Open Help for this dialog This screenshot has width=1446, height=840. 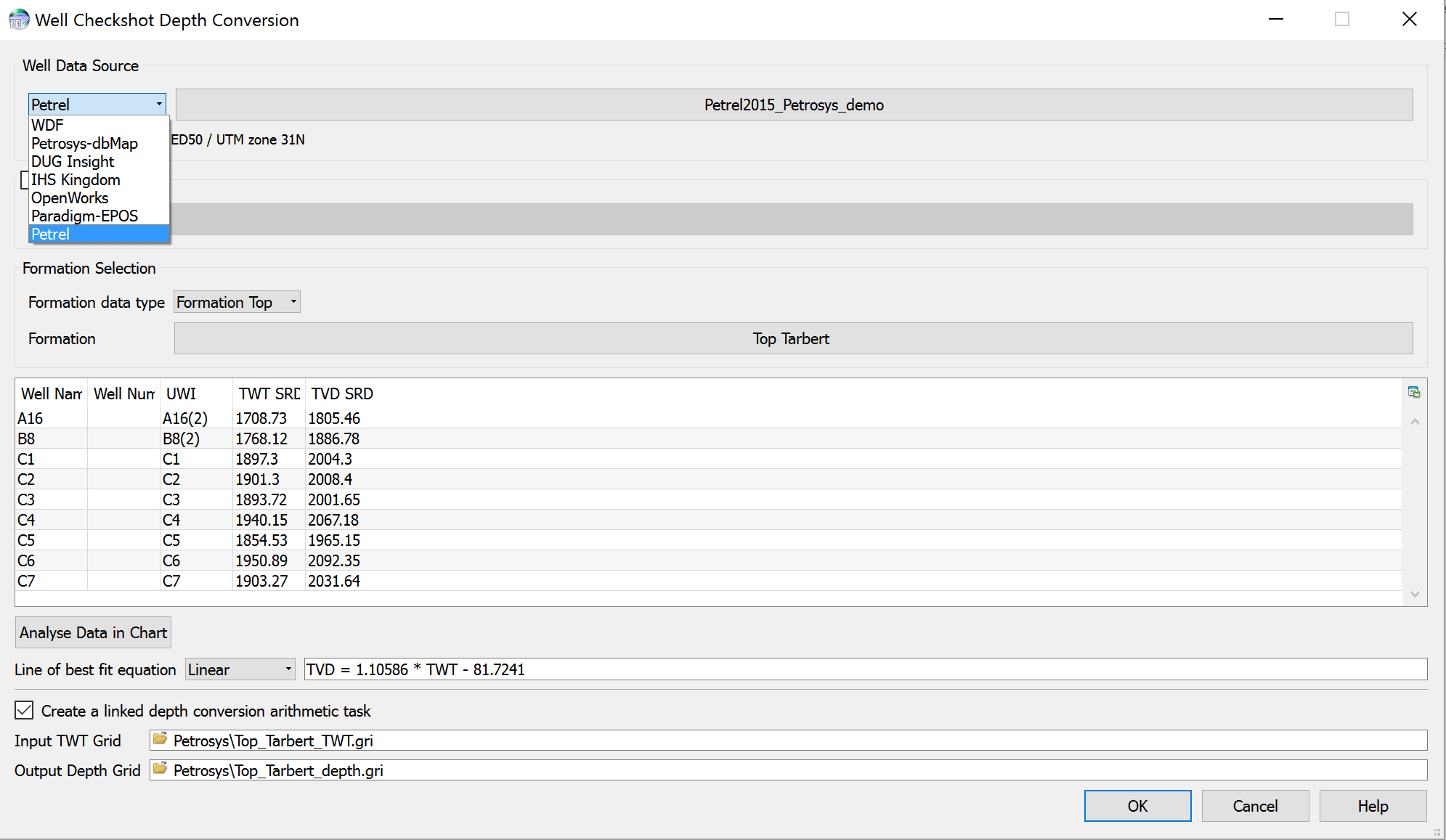[x=1372, y=806]
